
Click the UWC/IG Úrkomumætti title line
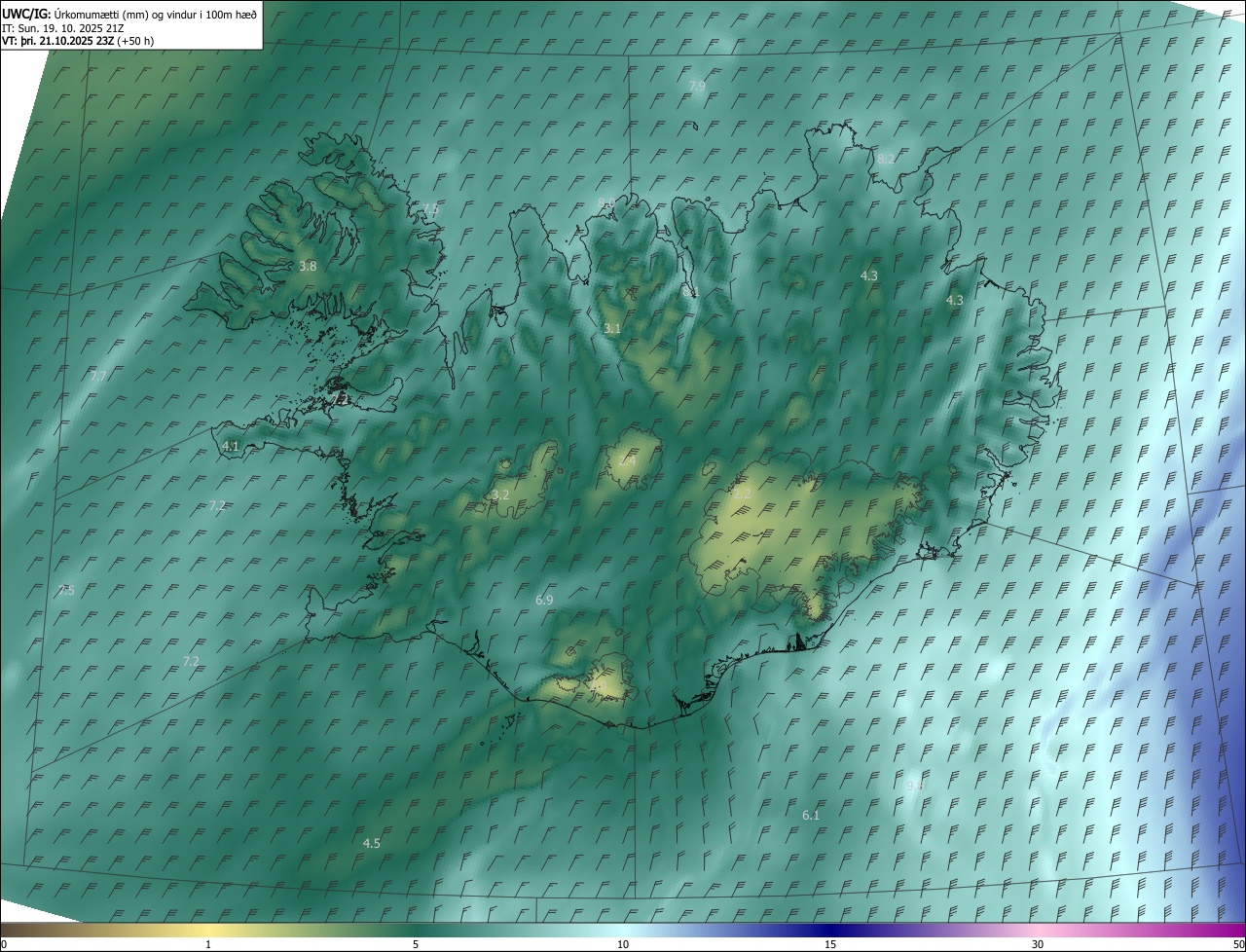(x=129, y=14)
